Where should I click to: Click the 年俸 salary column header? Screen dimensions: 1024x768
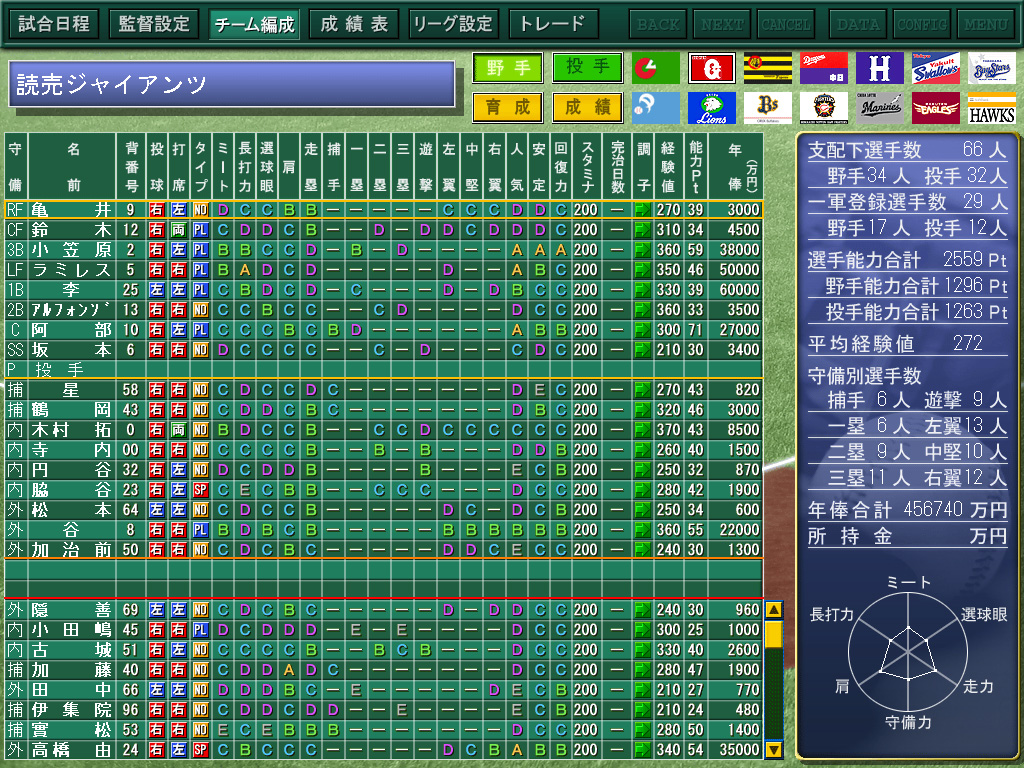pos(735,167)
